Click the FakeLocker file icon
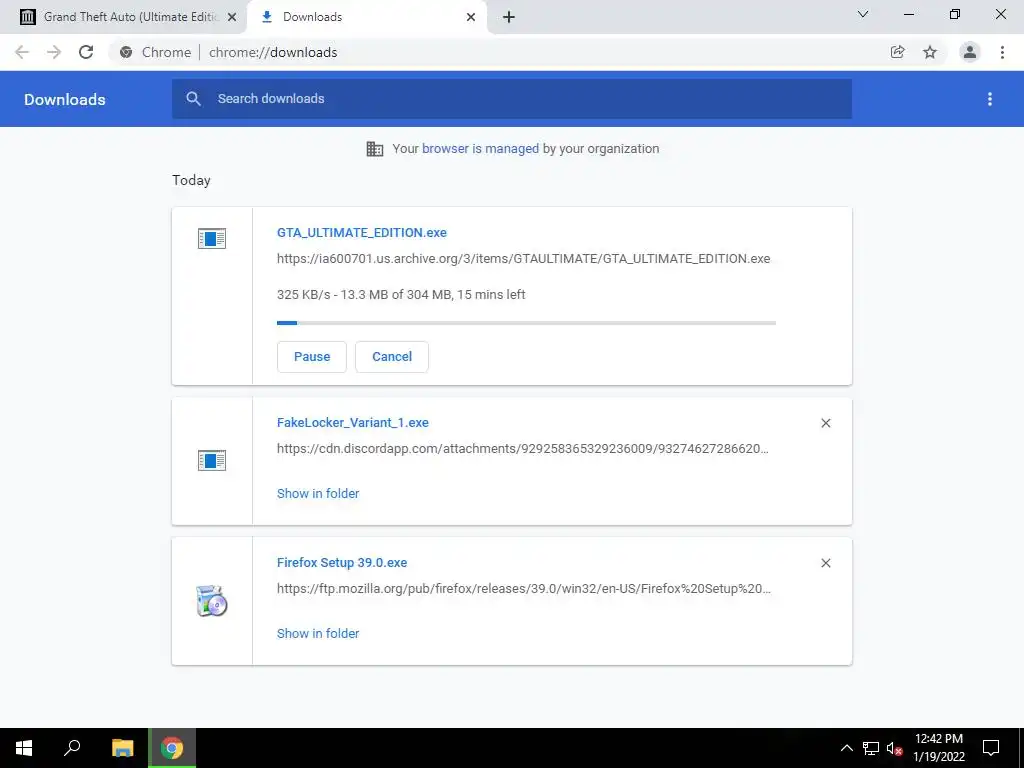This screenshot has width=1024, height=768. tap(212, 460)
